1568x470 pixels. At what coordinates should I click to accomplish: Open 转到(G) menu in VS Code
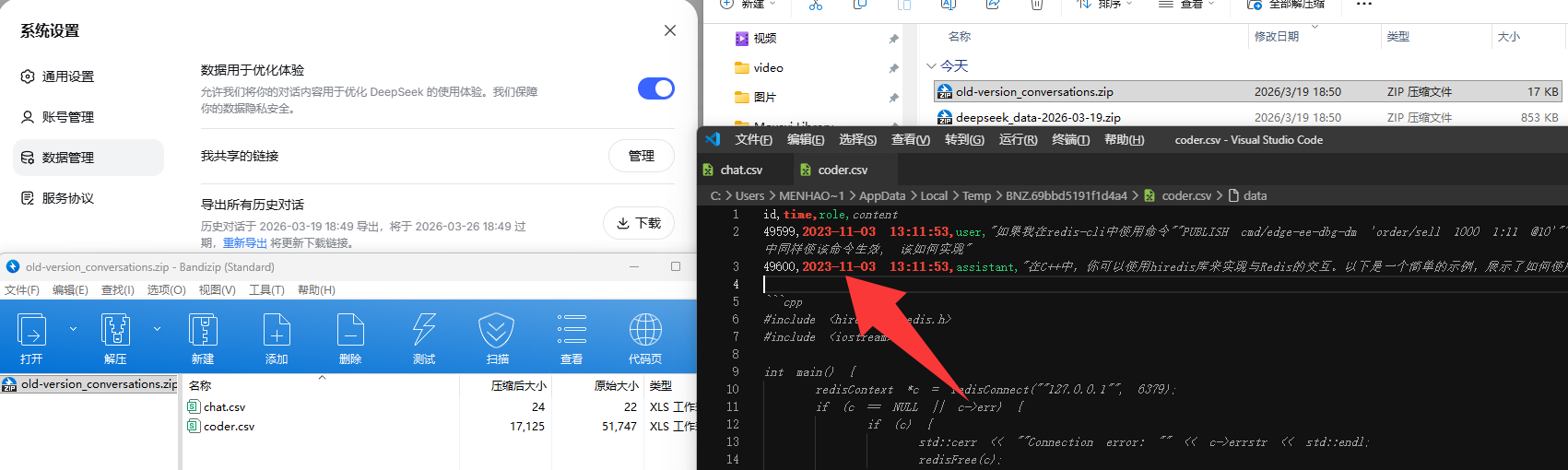pyautogui.click(x=964, y=140)
